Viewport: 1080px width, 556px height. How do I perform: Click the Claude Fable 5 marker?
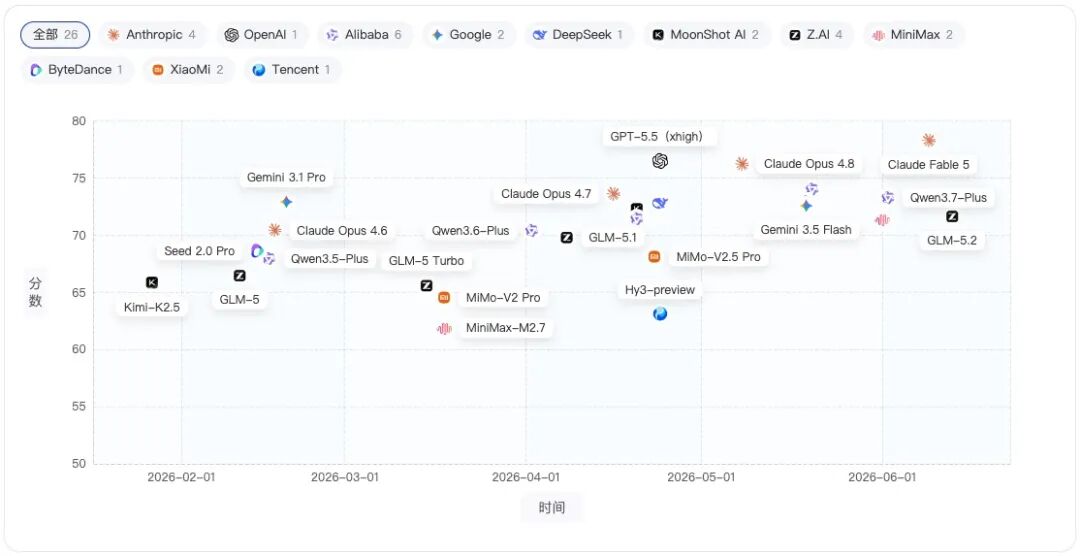[x=928, y=140]
